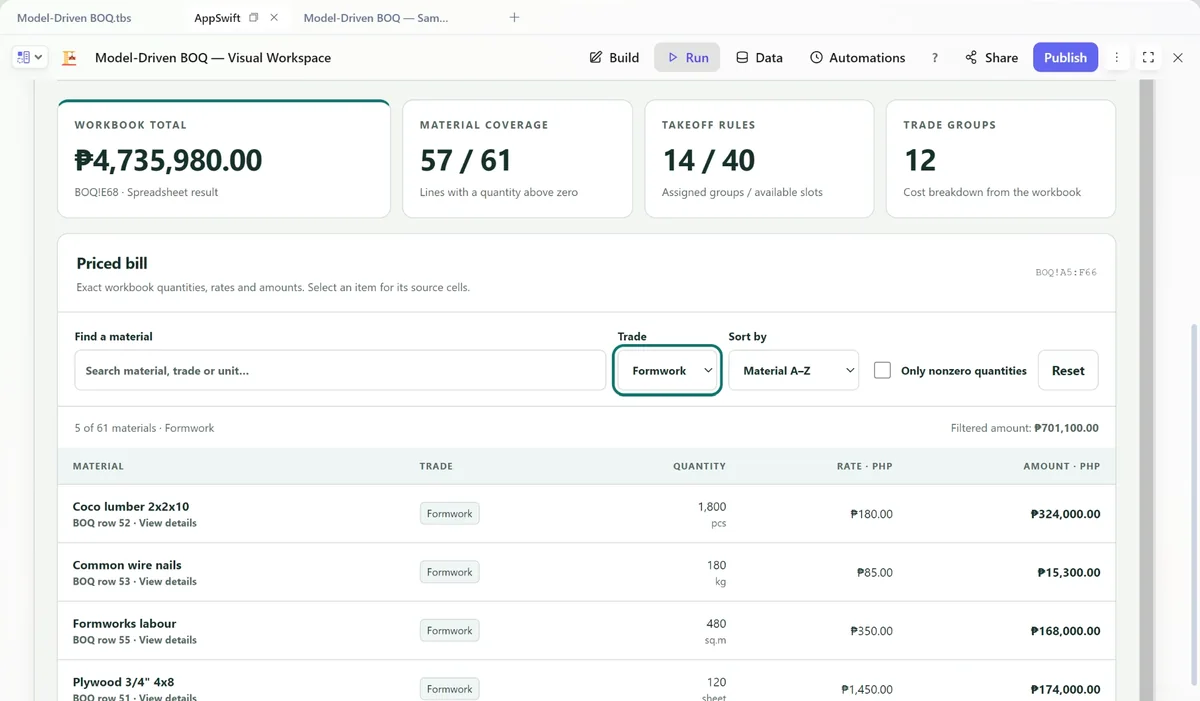Click the BOQ!A5:F66 range reference
Viewport: 1200px width, 701px height.
tap(1066, 272)
